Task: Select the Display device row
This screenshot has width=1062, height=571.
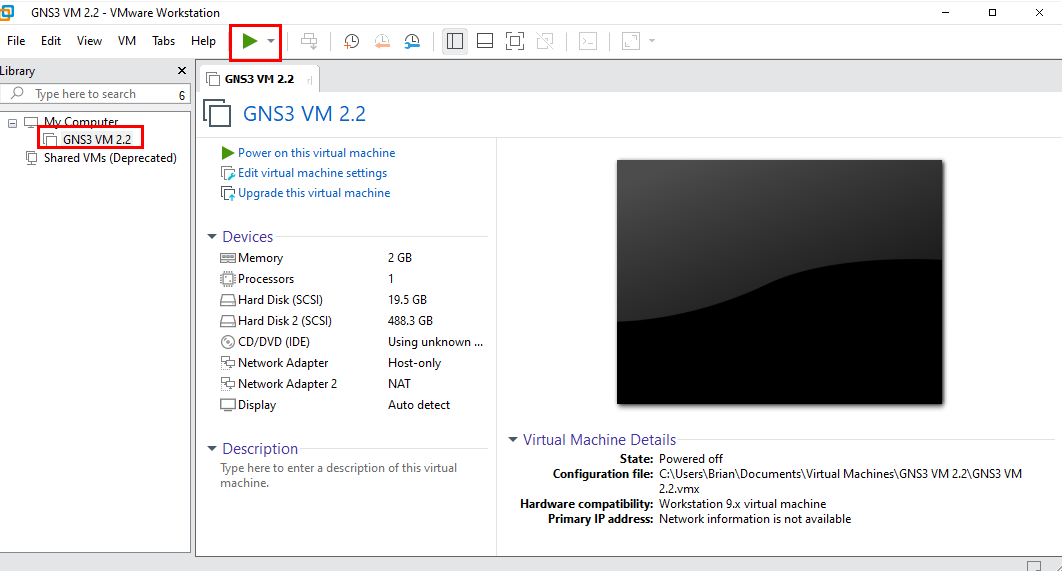Action: tap(352, 405)
